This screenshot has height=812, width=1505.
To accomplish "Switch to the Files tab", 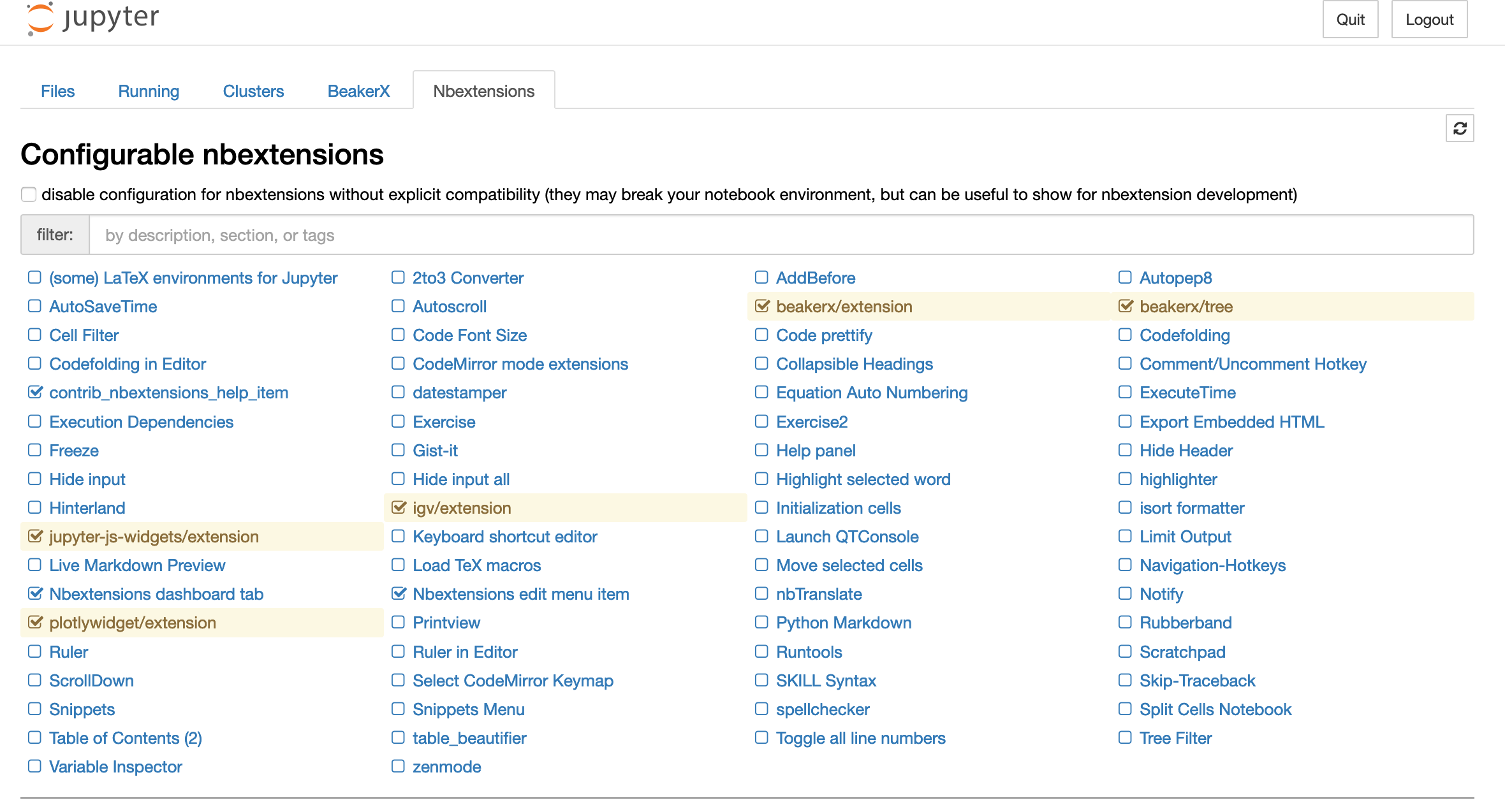I will tap(57, 91).
